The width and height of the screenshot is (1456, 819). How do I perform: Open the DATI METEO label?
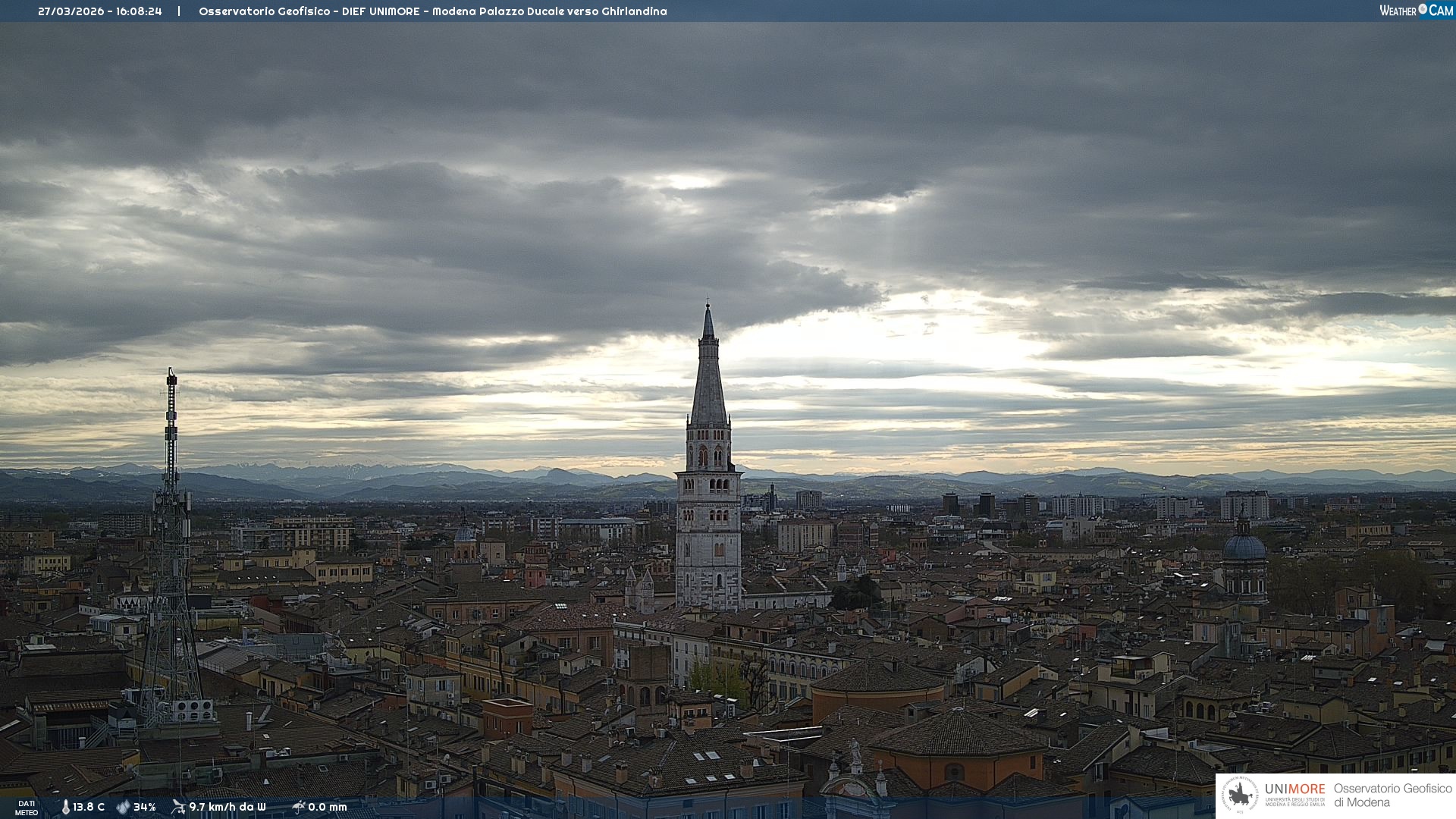click(x=27, y=808)
